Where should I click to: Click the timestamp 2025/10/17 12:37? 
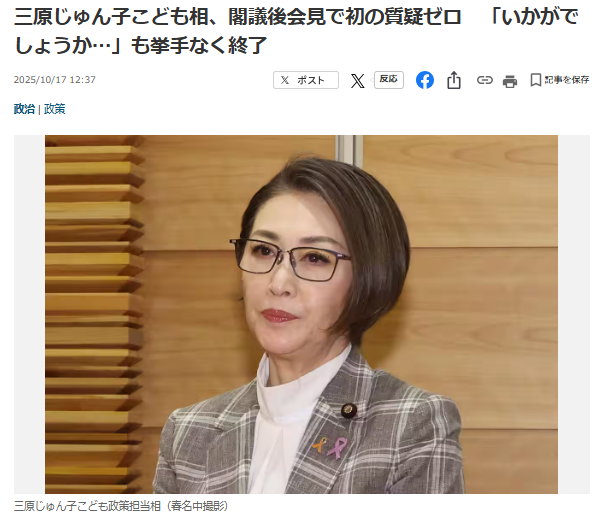[55, 80]
